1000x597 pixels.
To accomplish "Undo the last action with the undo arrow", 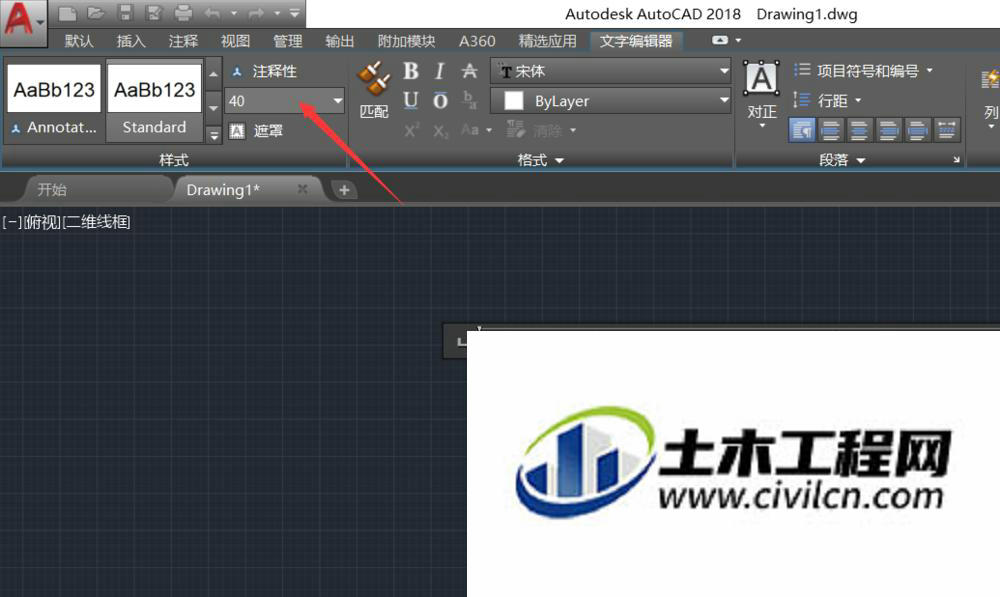I will pos(212,13).
